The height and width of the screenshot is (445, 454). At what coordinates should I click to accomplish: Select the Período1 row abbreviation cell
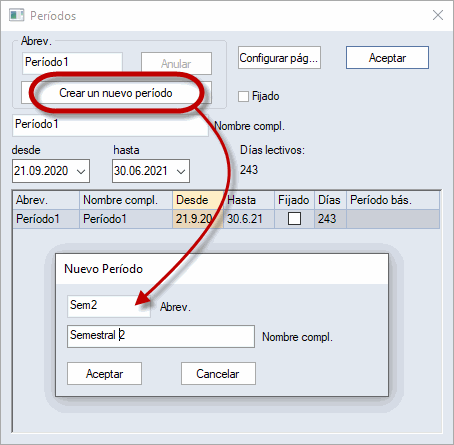(46, 219)
